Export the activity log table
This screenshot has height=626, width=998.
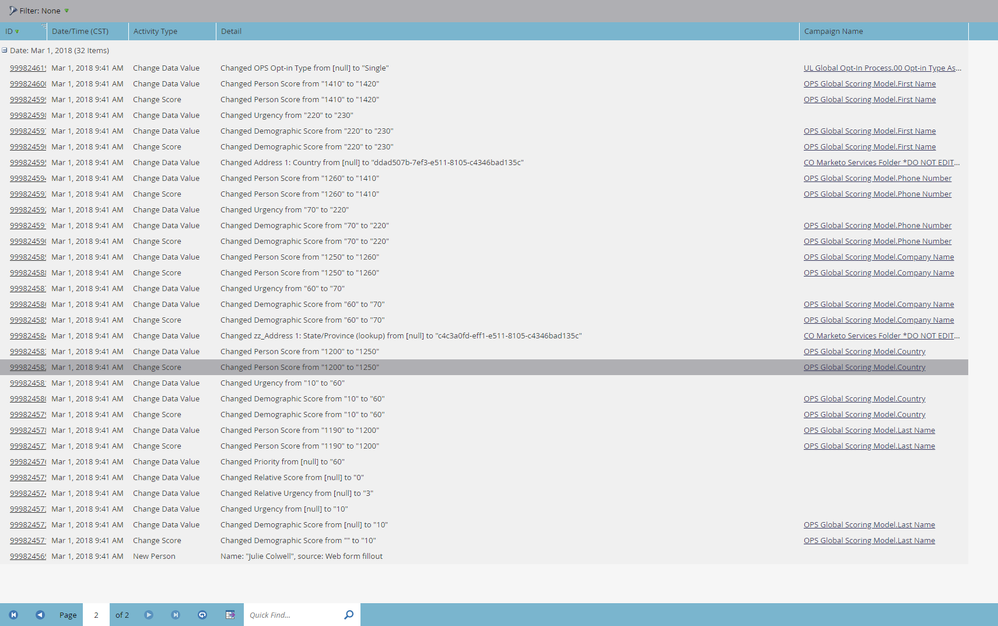tap(230, 615)
